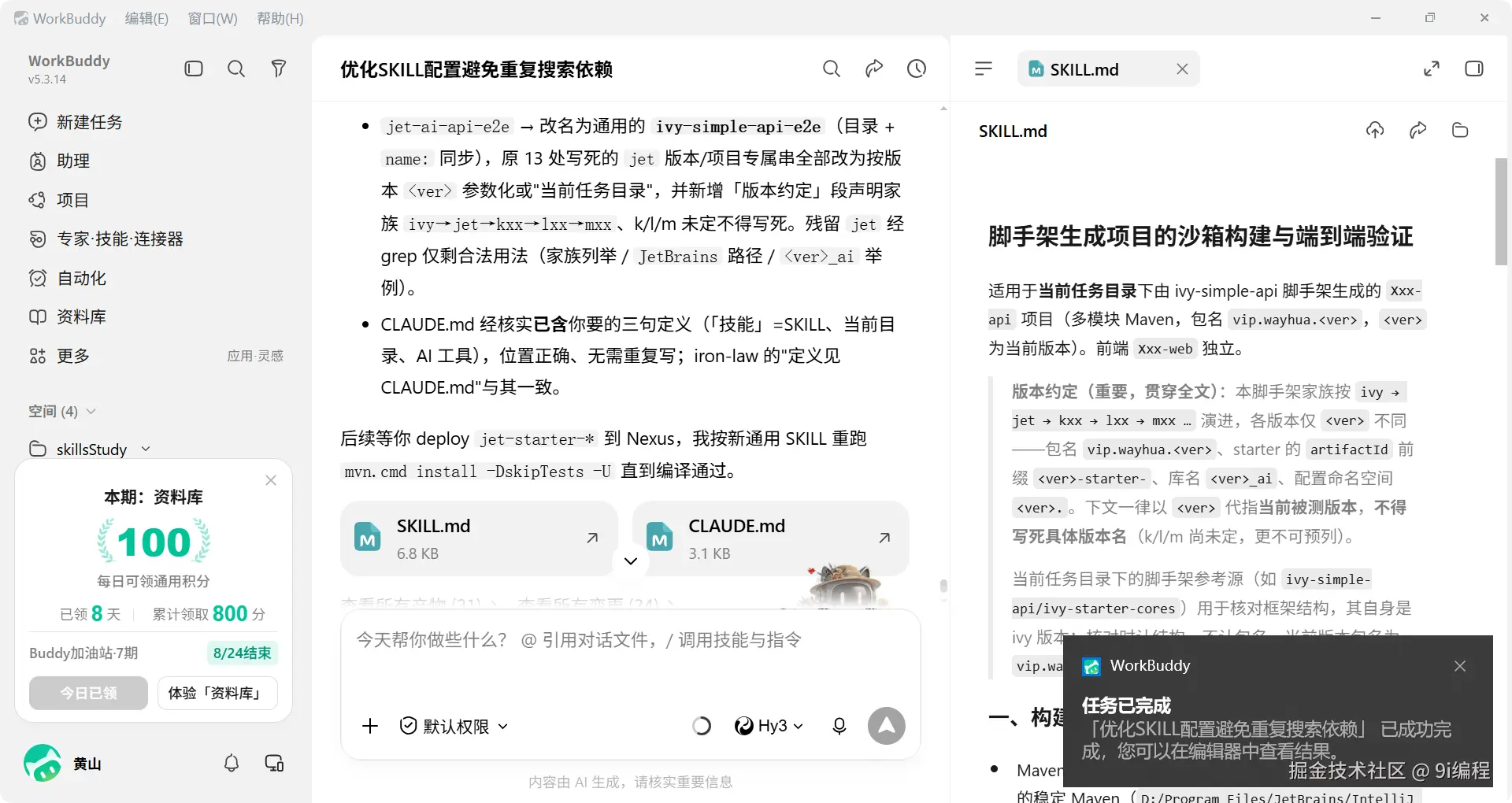Click 体验「资料库」button
Image resolution: width=1512 pixels, height=803 pixels.
pos(217,693)
